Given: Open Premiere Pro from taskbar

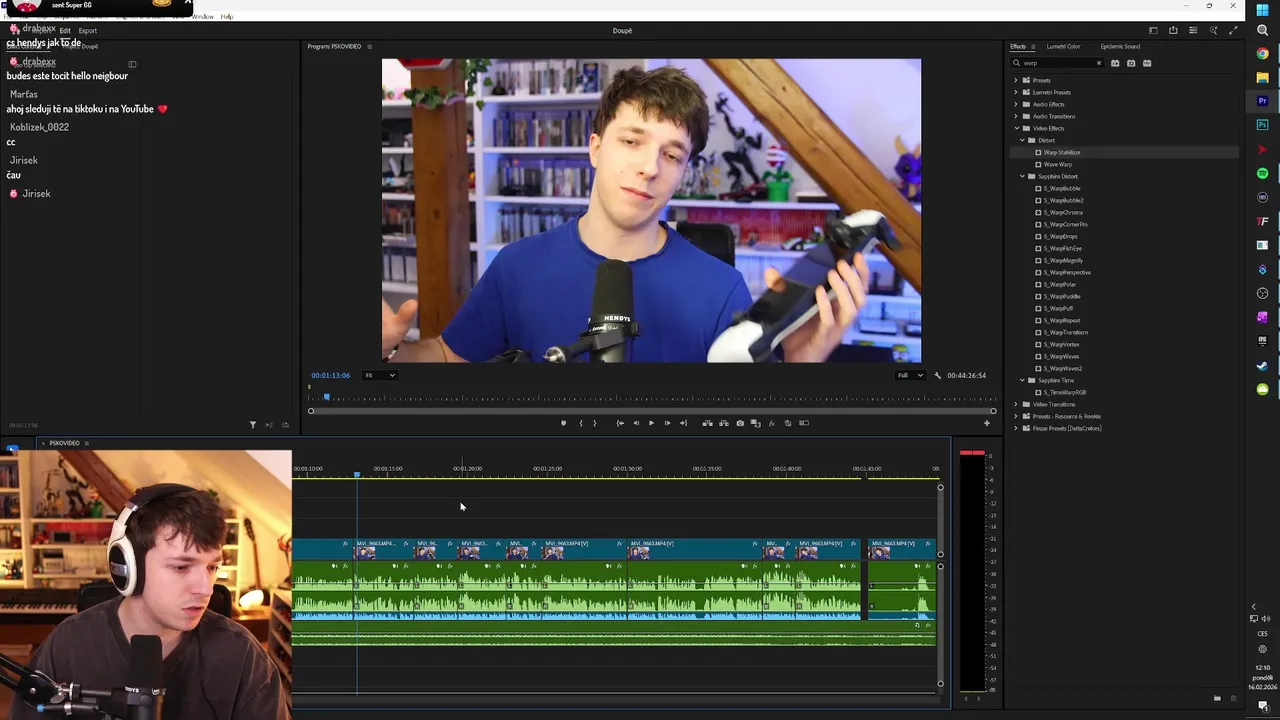Looking at the screenshot, I should point(1262,101).
